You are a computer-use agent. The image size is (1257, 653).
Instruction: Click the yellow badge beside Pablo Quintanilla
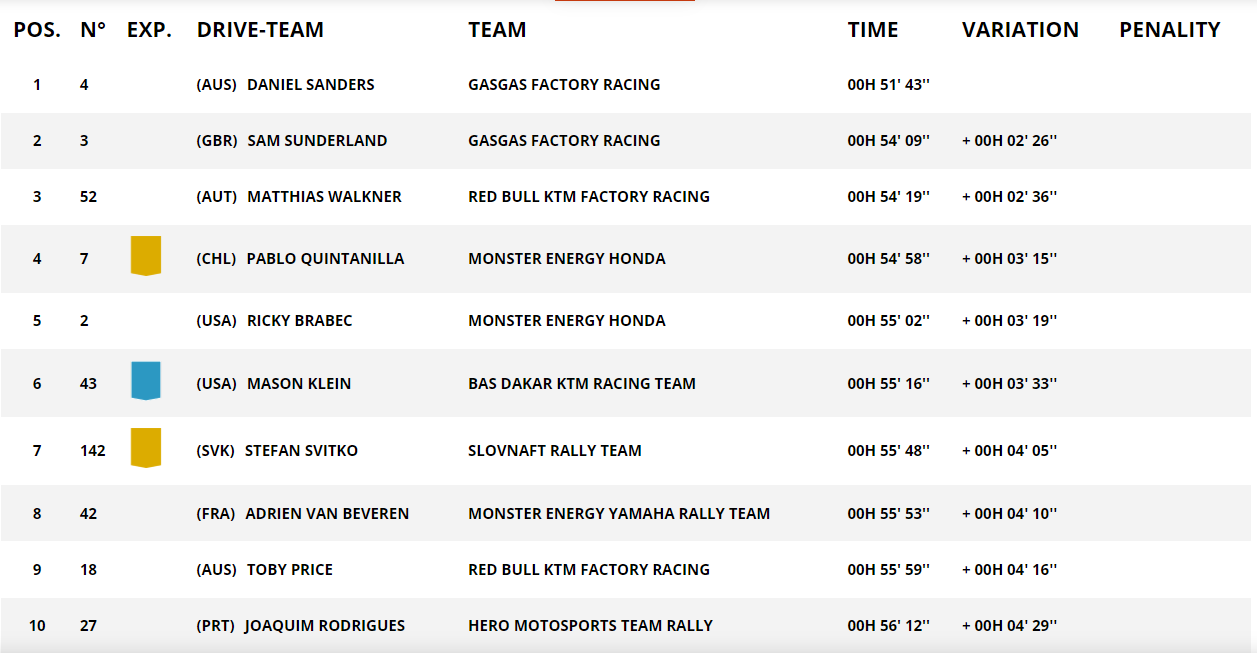pos(146,256)
